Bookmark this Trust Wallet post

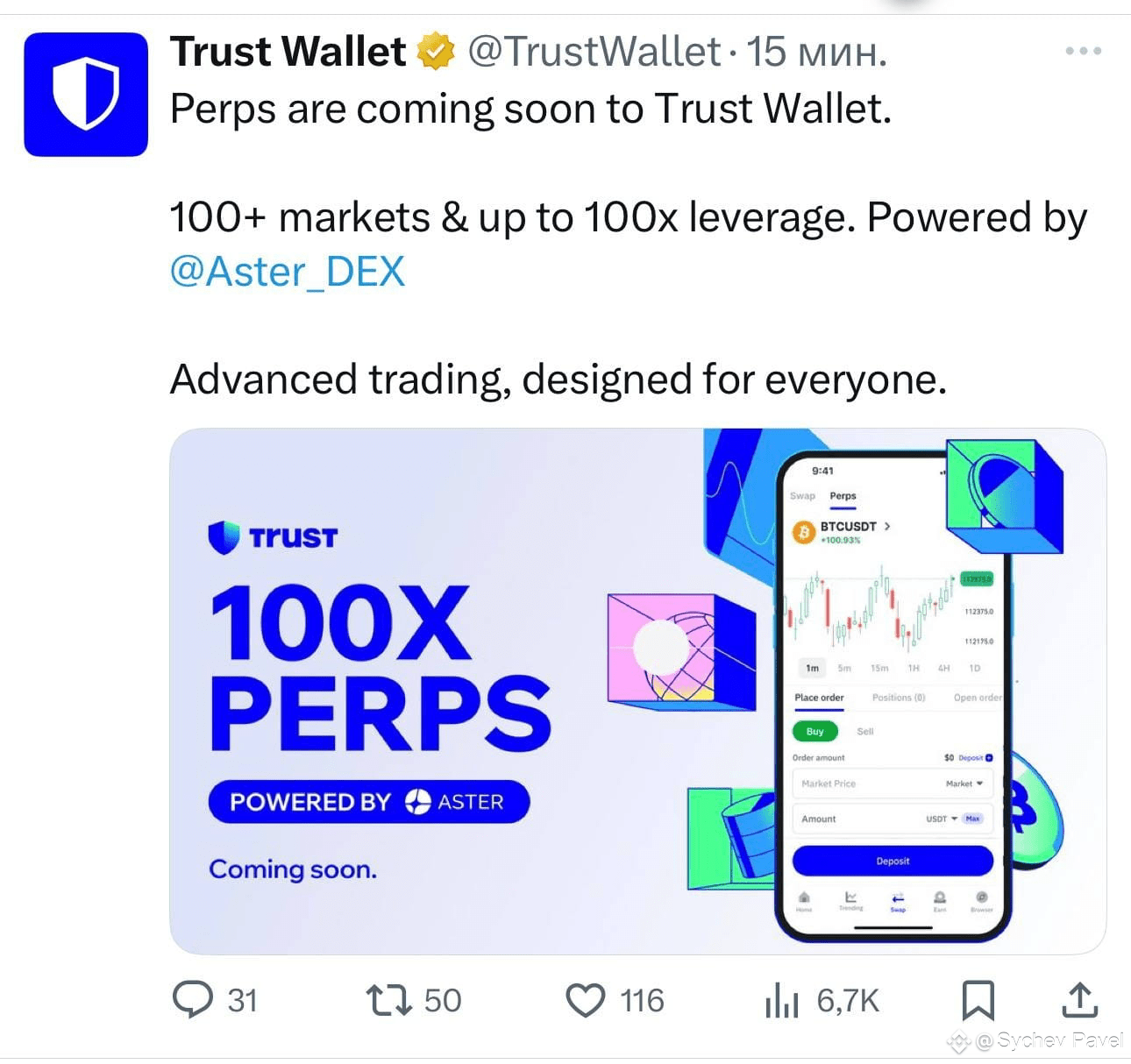click(978, 1000)
